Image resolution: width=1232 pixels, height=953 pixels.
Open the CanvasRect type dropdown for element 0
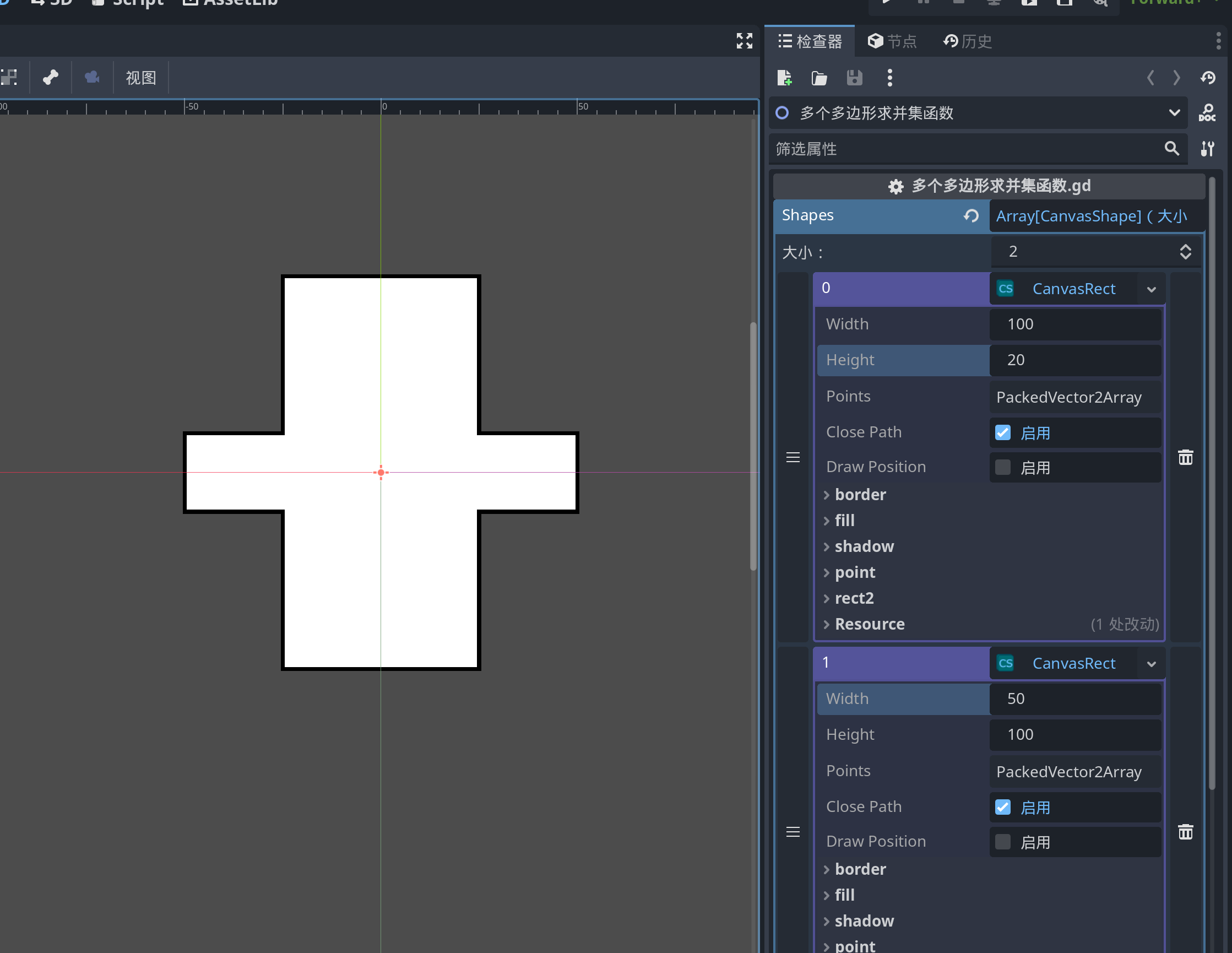(1151, 289)
